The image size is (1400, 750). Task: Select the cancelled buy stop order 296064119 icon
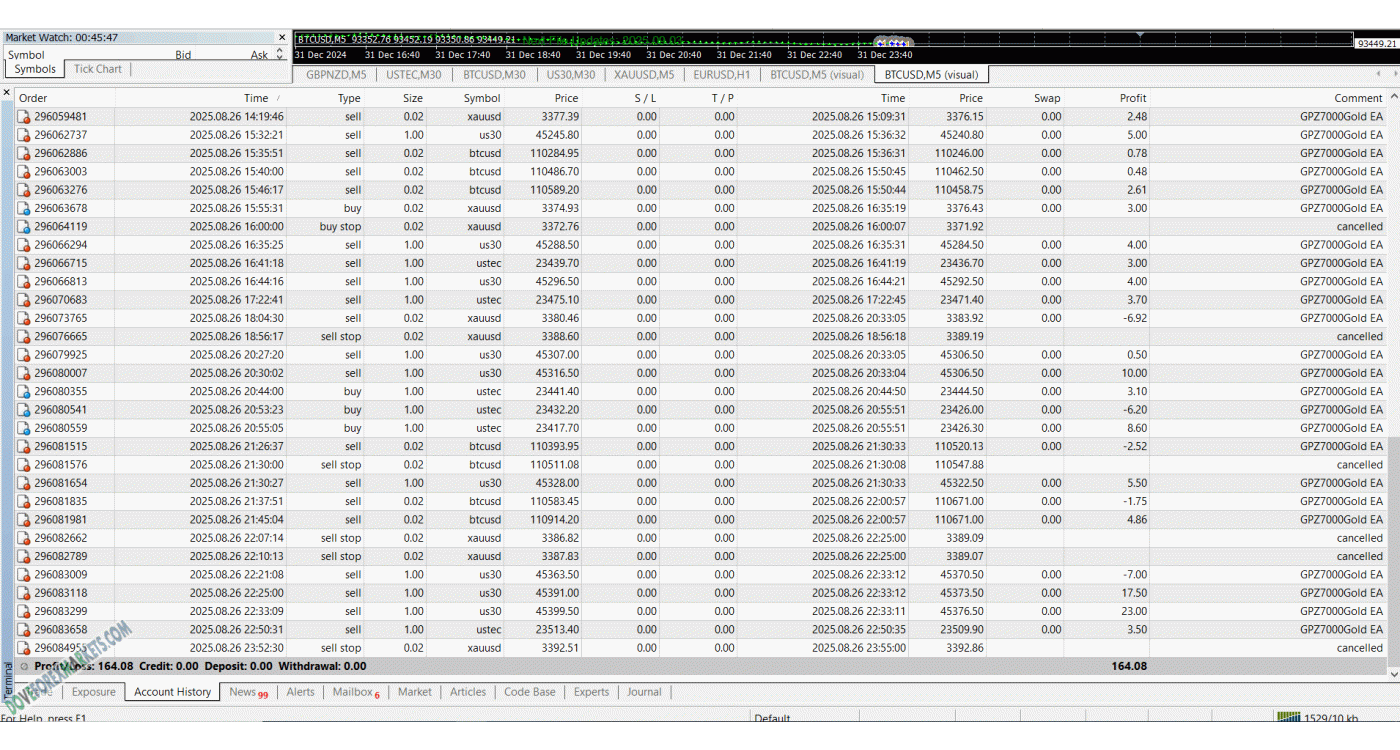tap(24, 227)
